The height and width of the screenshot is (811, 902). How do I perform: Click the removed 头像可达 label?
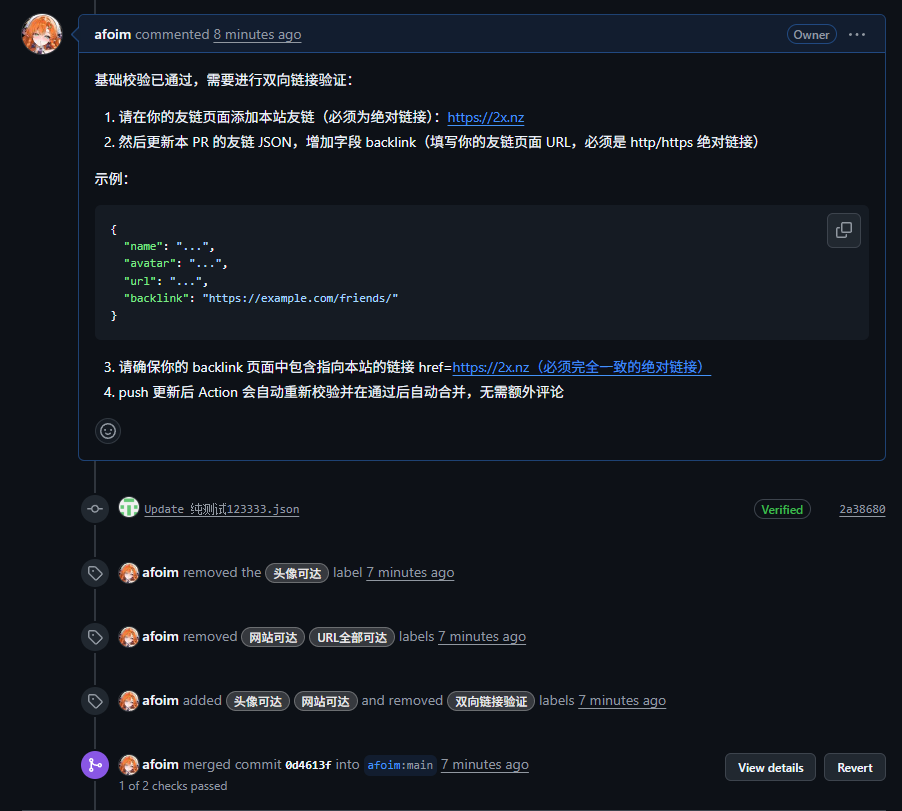[297, 573]
